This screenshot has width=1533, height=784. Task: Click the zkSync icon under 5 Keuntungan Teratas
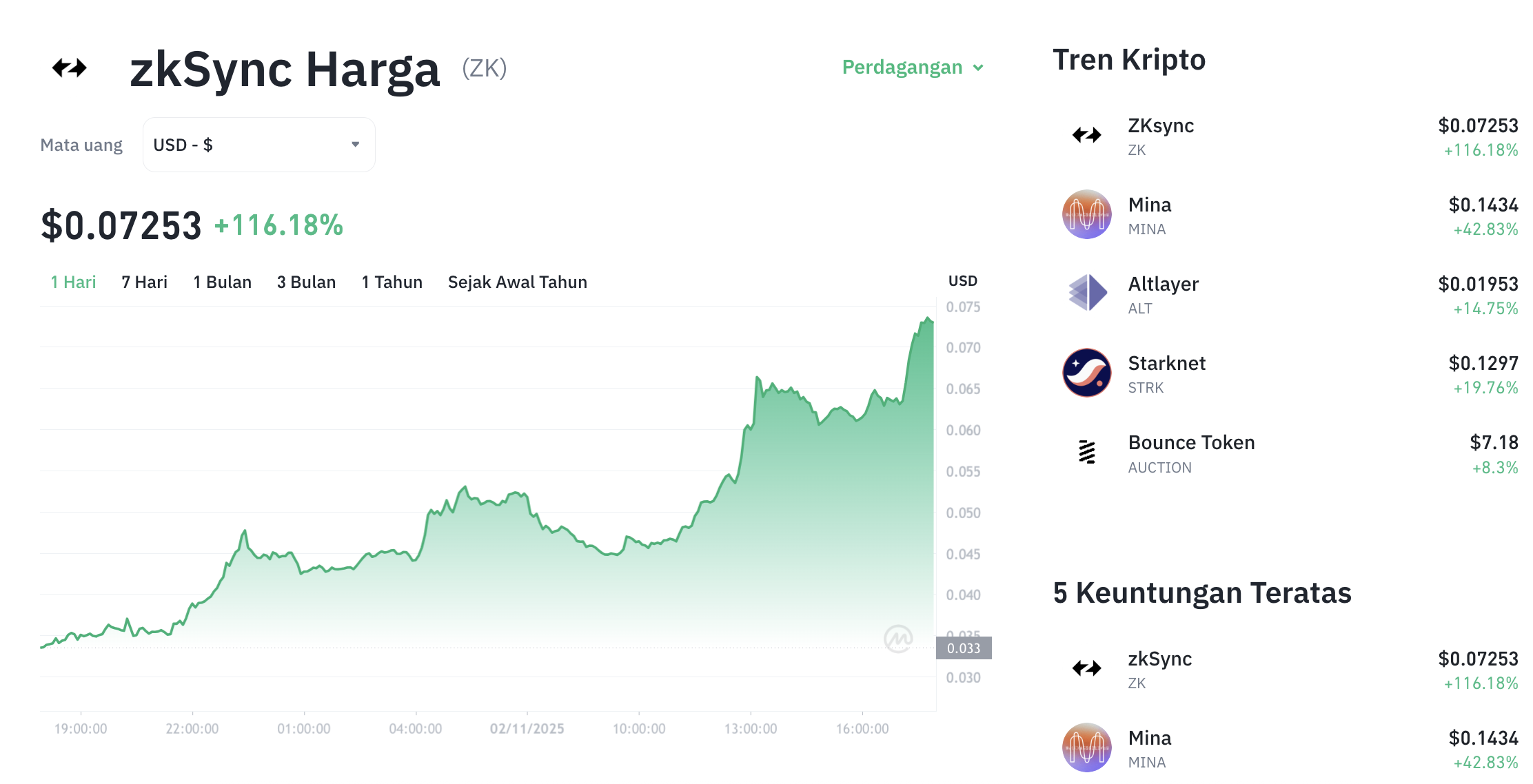tap(1086, 669)
